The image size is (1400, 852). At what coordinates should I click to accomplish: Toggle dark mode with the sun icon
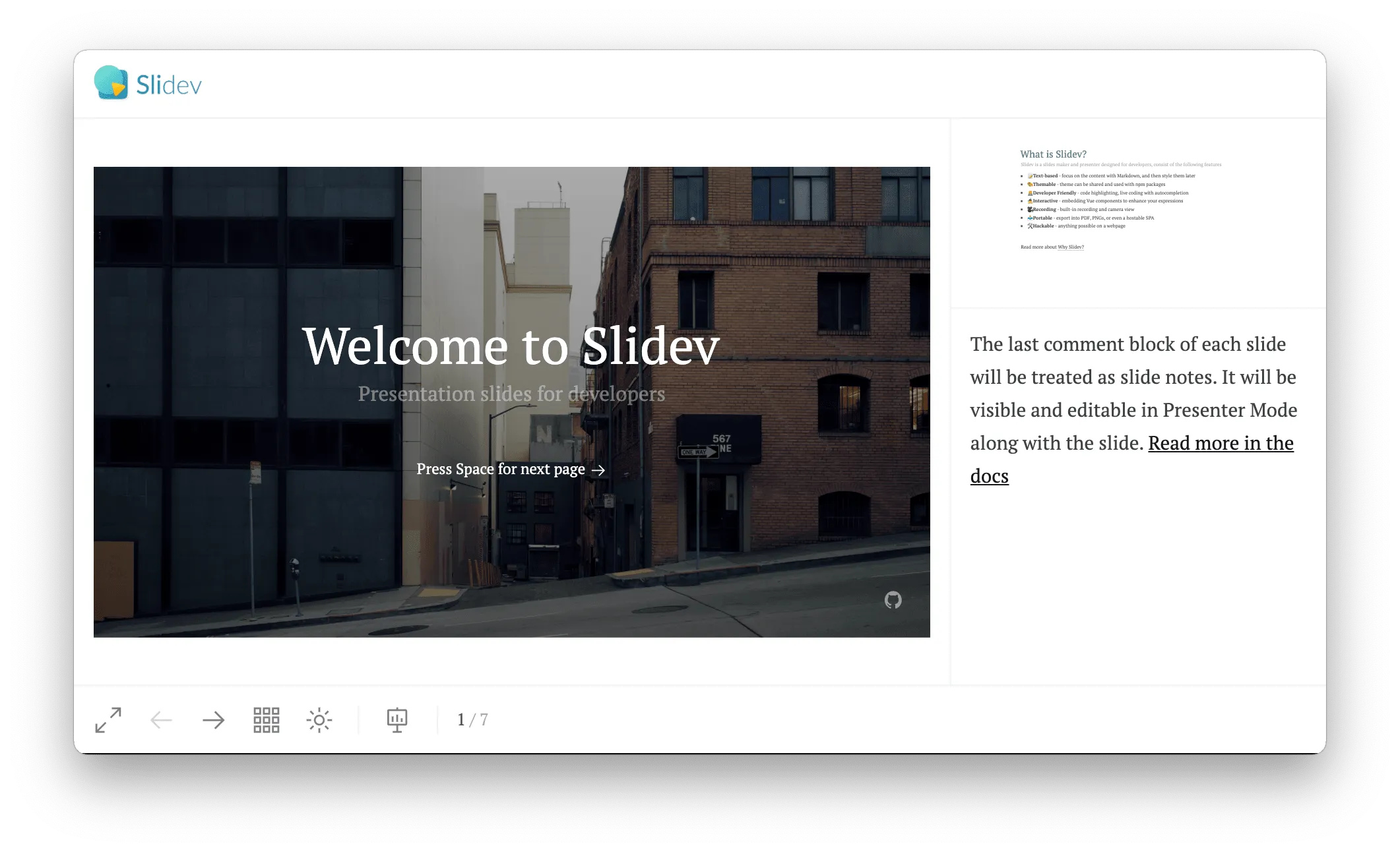tap(319, 719)
